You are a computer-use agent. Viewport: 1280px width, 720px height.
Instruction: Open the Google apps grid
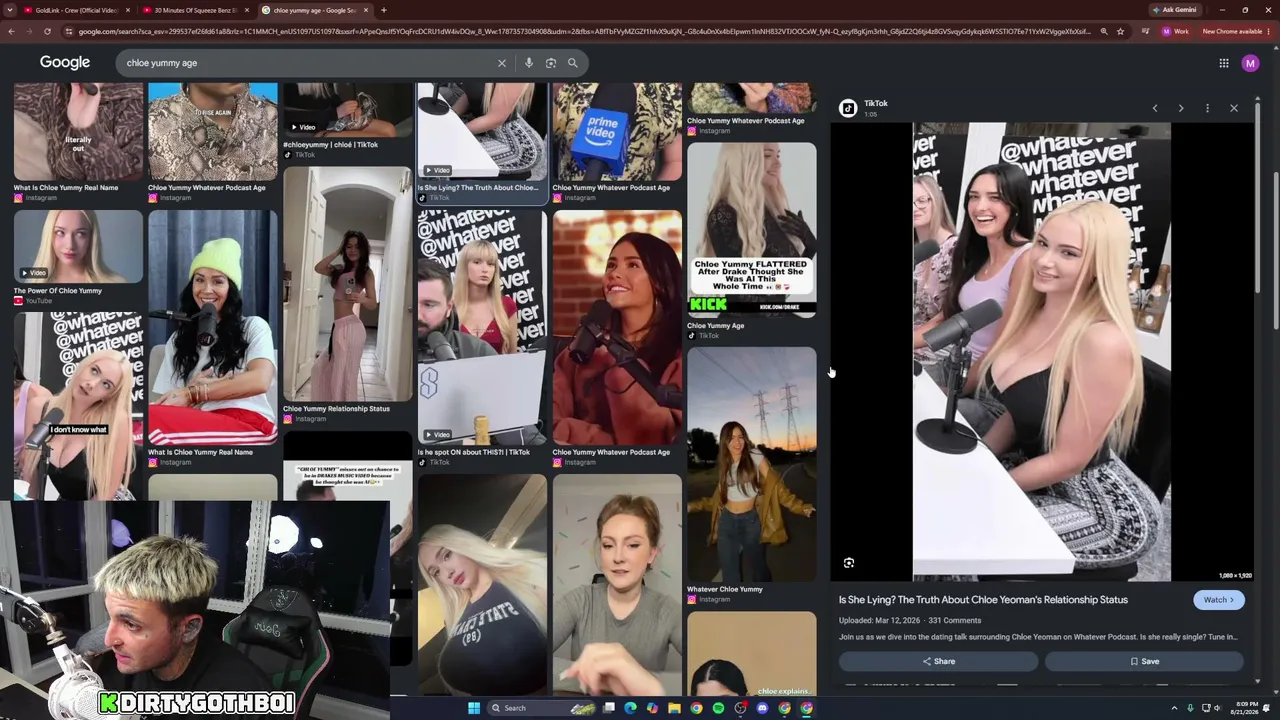[1224, 63]
